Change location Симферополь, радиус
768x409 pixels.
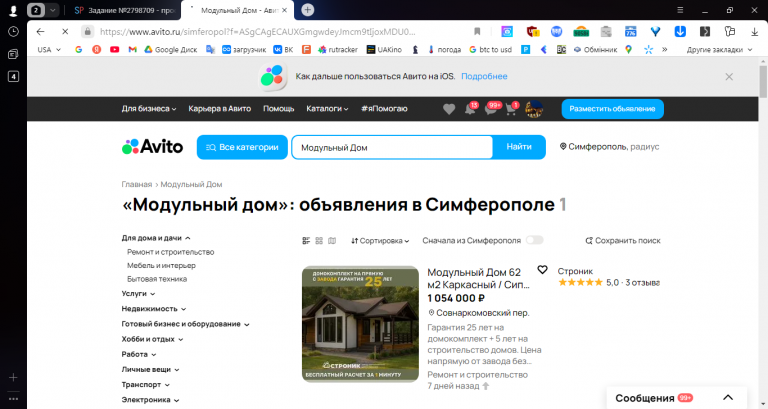(x=609, y=146)
